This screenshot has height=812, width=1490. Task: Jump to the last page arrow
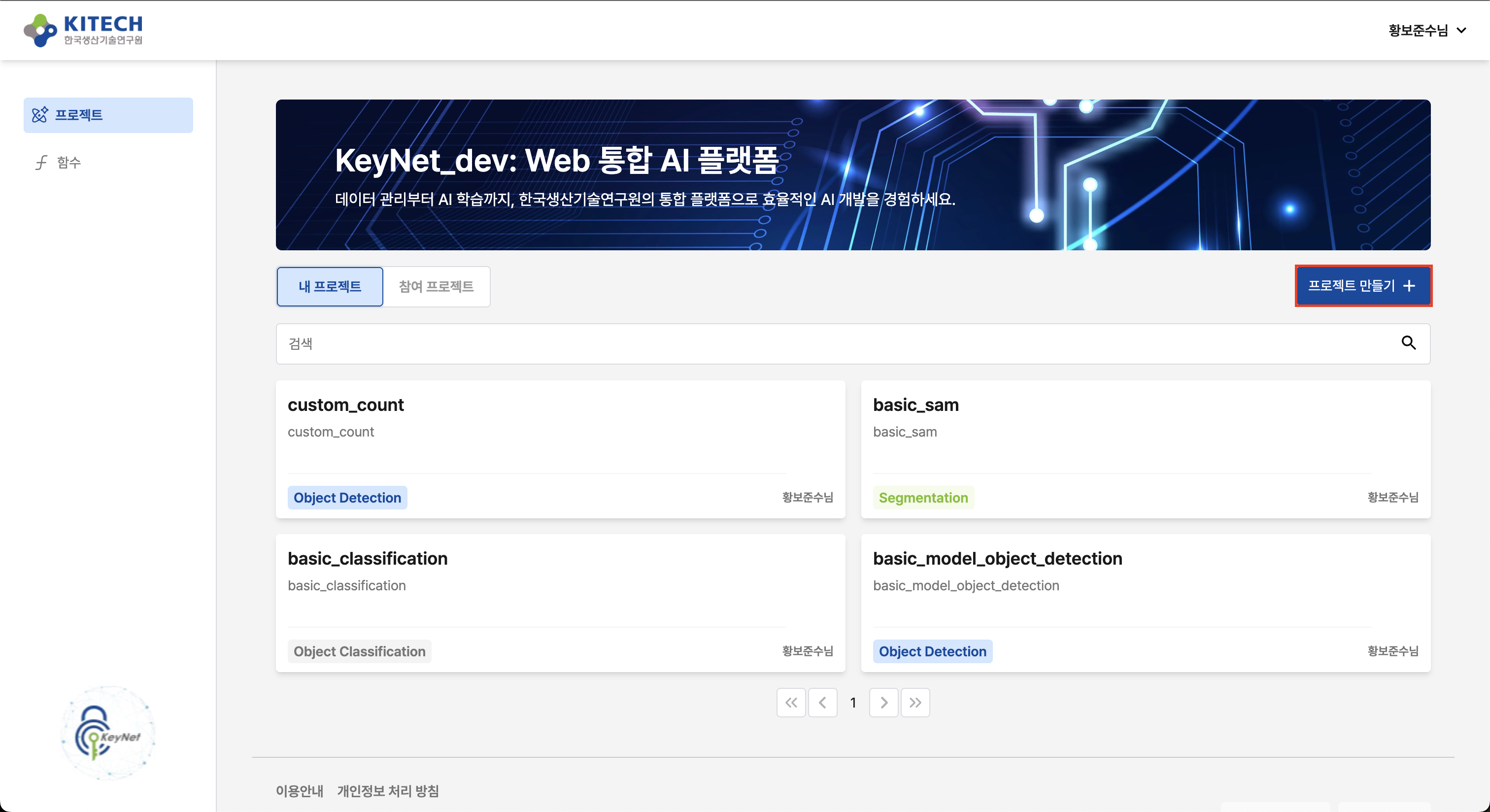pos(914,702)
